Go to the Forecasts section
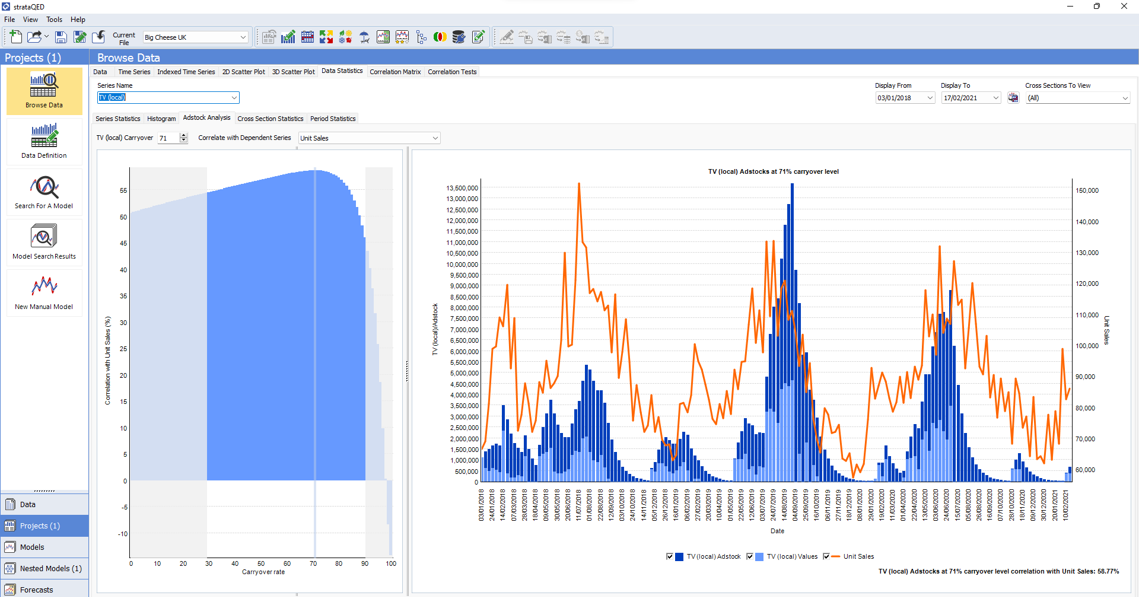1139x597 pixels. tap(44, 589)
